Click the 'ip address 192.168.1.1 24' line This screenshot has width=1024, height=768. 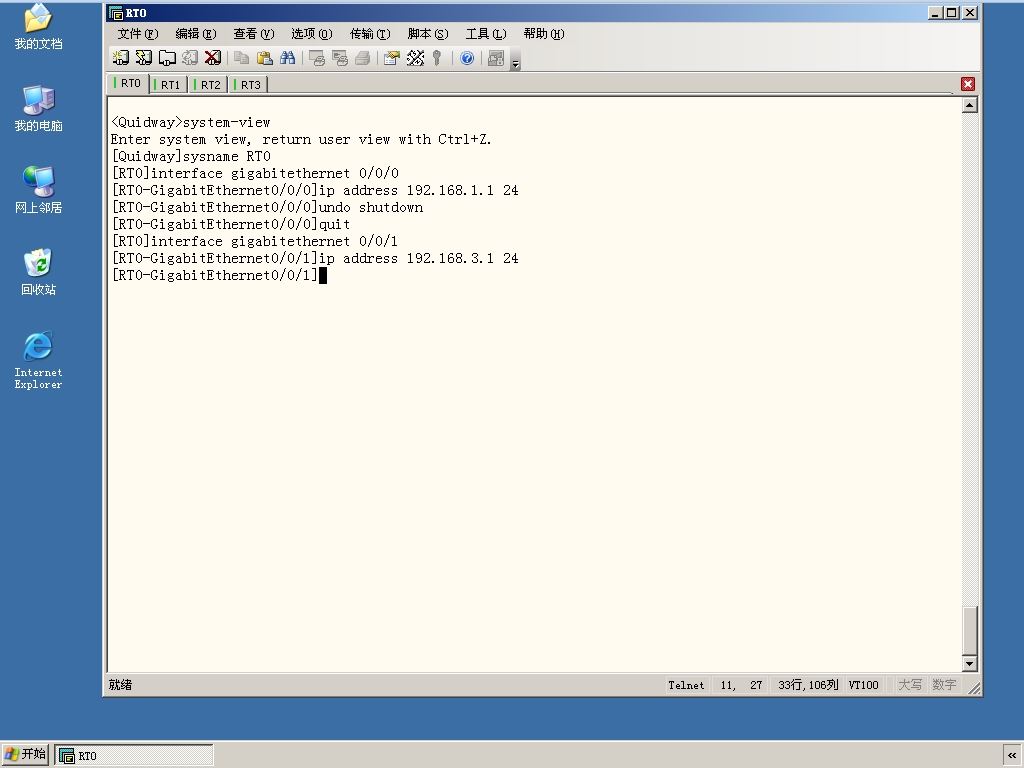[x=315, y=191]
